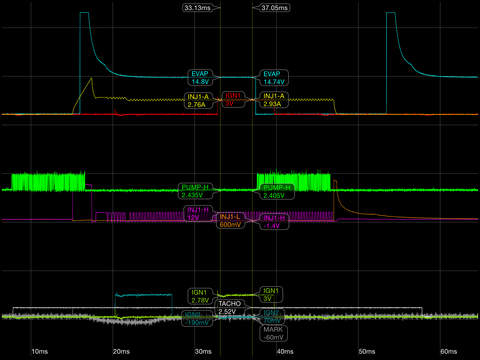Select the INJ1-A 2.93A measurement label
This screenshot has height=360, width=480.
tap(274, 100)
